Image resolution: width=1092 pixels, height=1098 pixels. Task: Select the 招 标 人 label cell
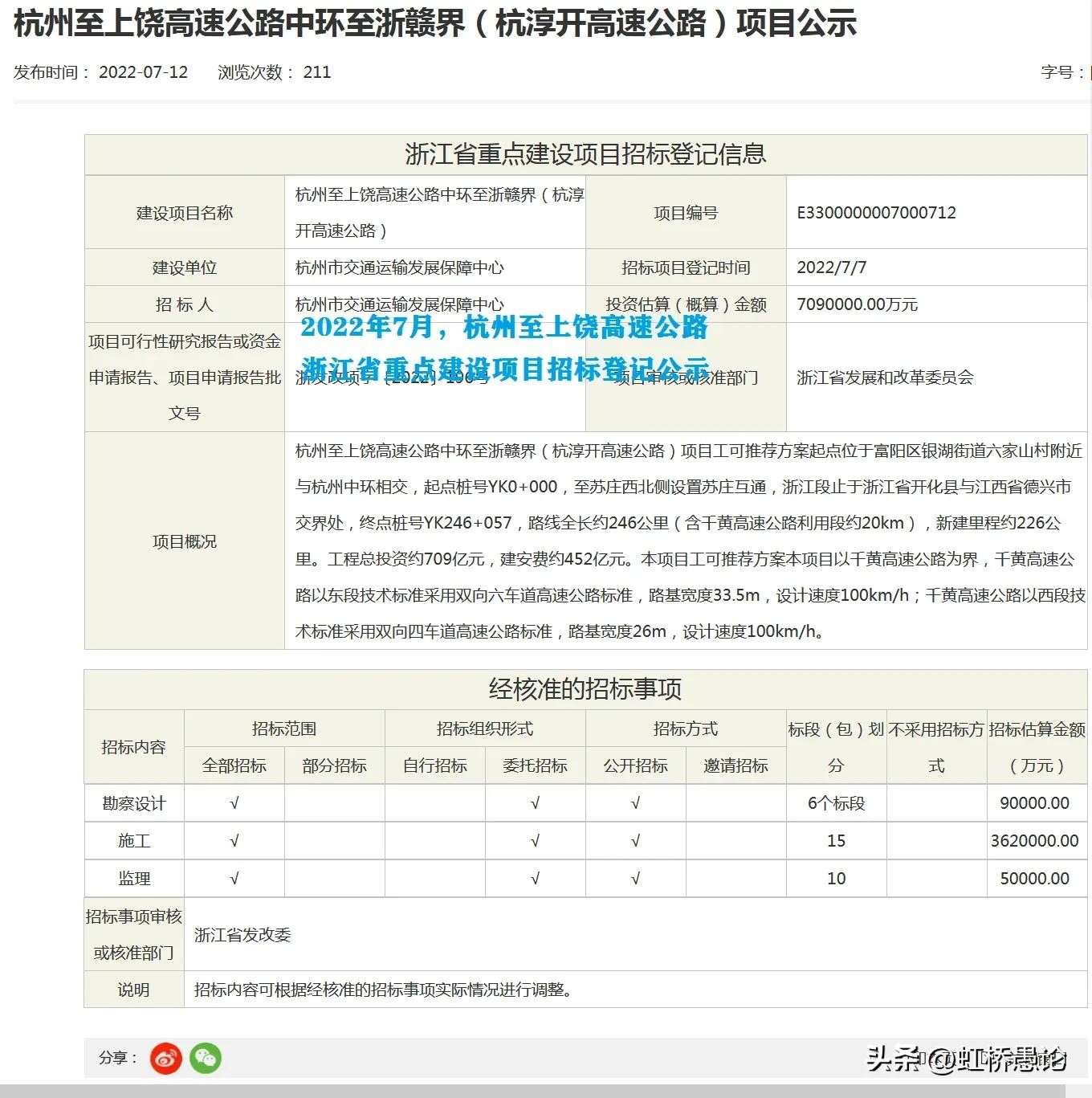[x=185, y=304]
